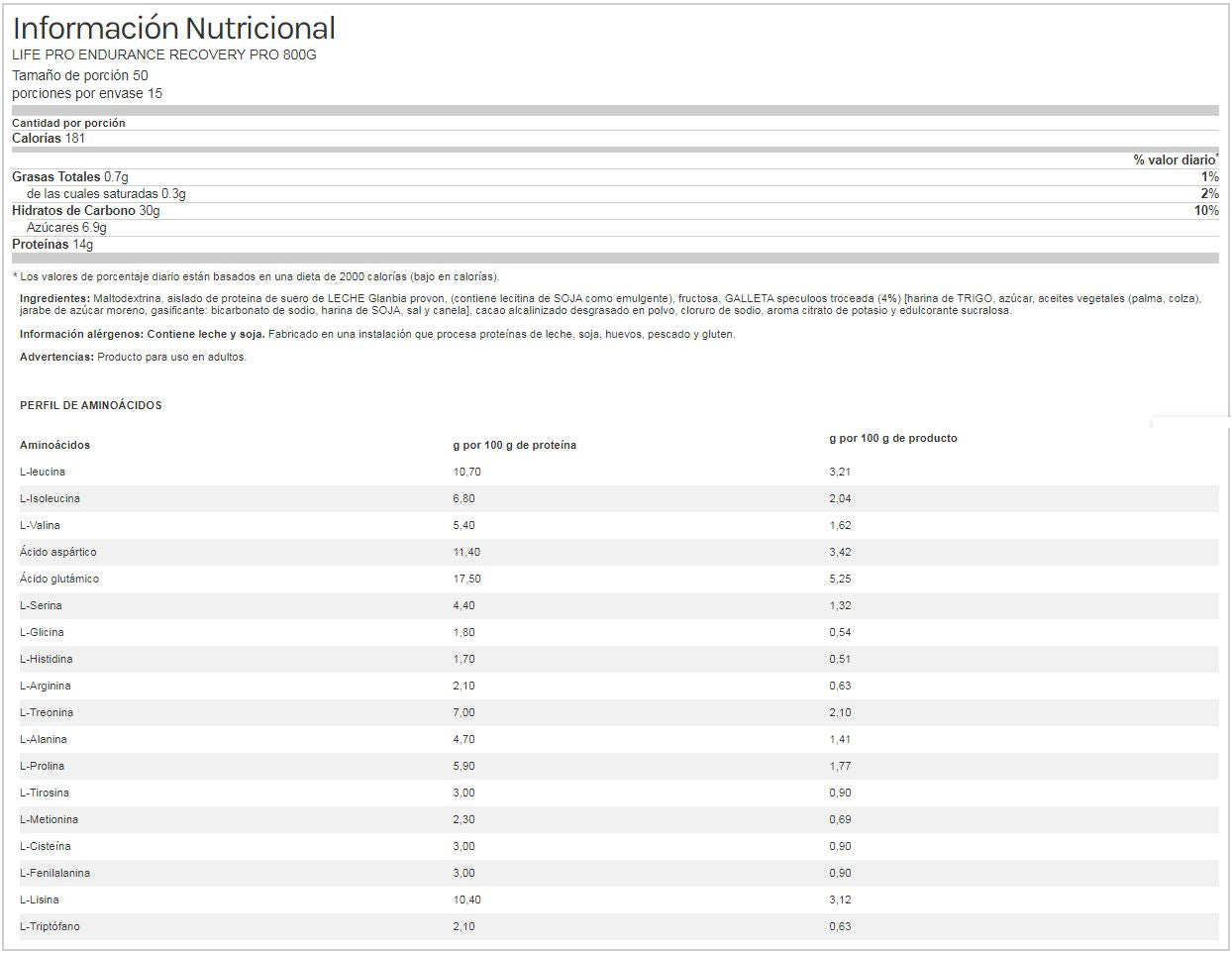Click 'L-Valina' row label

[x=40, y=525]
